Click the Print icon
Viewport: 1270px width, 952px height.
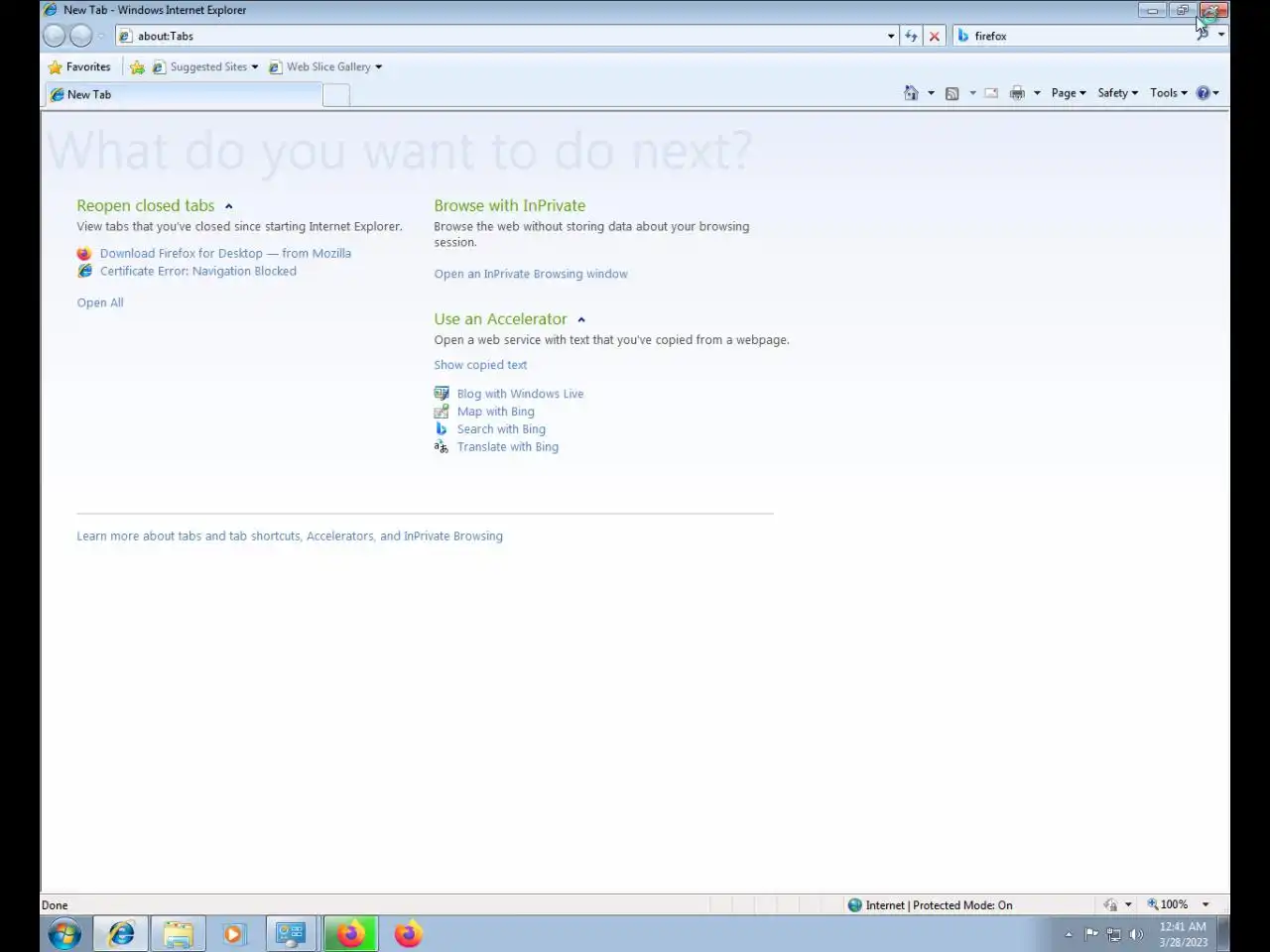pyautogui.click(x=1017, y=93)
